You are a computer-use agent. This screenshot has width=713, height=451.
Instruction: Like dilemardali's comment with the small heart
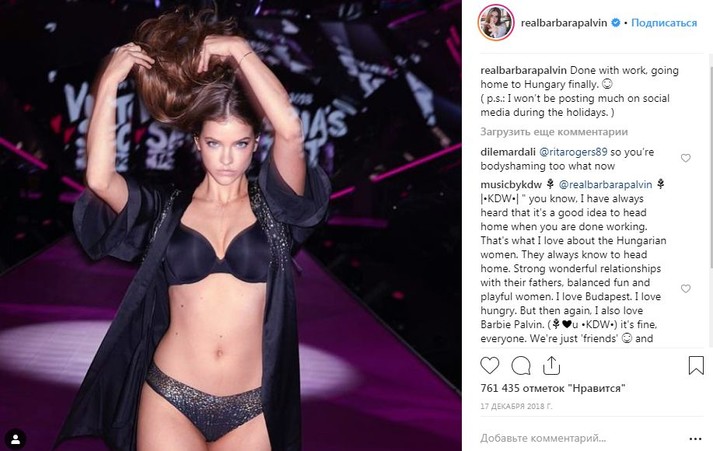coord(685,158)
